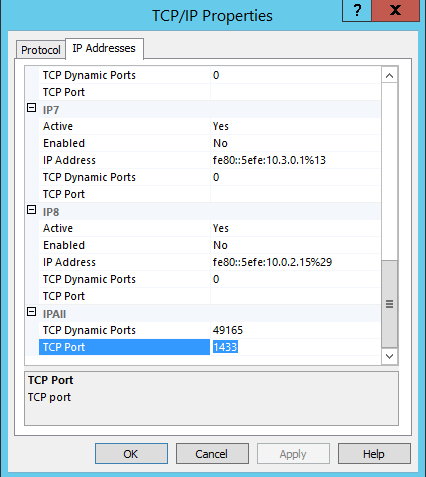The image size is (426, 477).
Task: Switch to the Protocol tab
Action: click(x=41, y=50)
